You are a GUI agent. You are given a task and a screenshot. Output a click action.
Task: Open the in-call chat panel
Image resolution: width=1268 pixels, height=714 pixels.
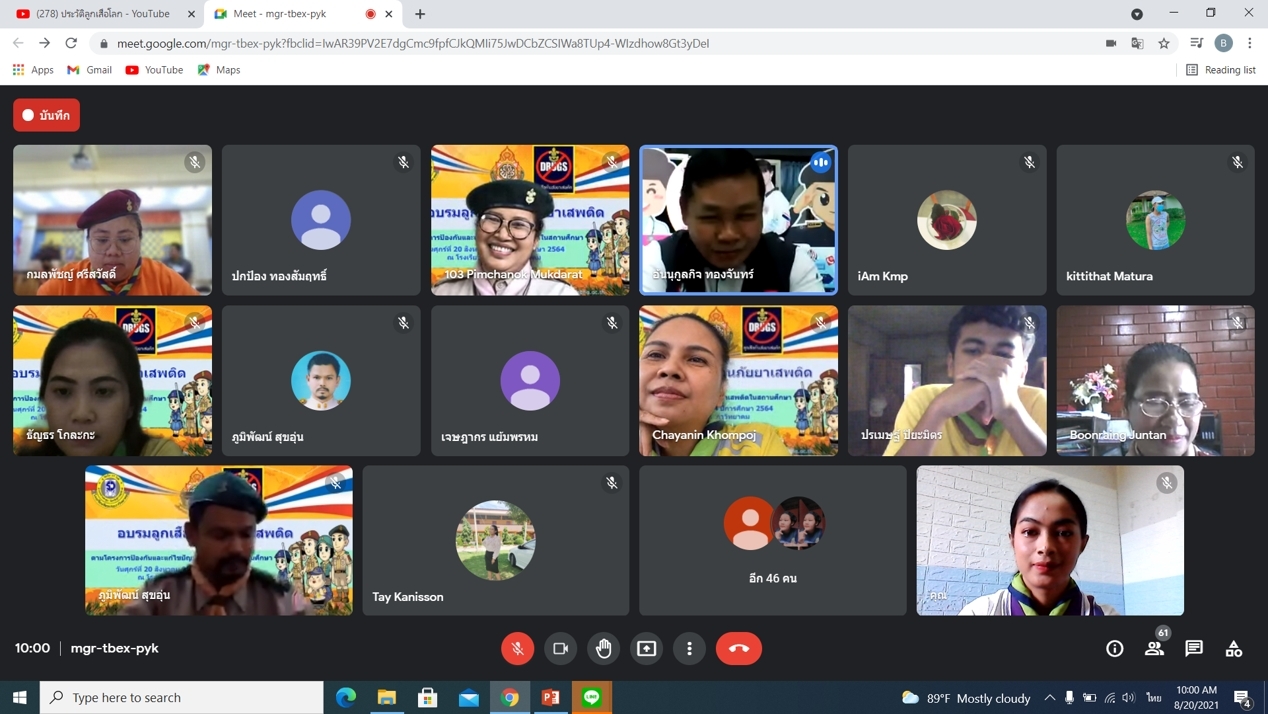(x=1194, y=649)
